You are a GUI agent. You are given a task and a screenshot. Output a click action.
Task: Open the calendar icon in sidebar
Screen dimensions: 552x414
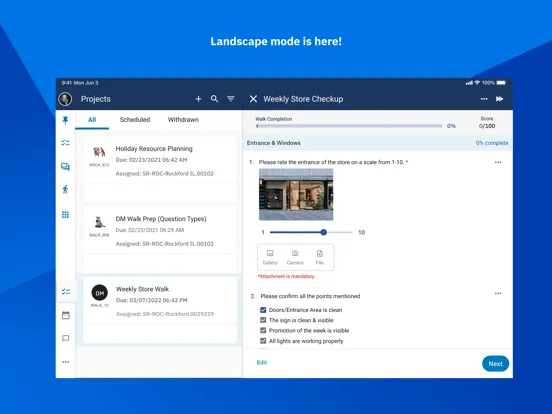pyautogui.click(x=65, y=315)
